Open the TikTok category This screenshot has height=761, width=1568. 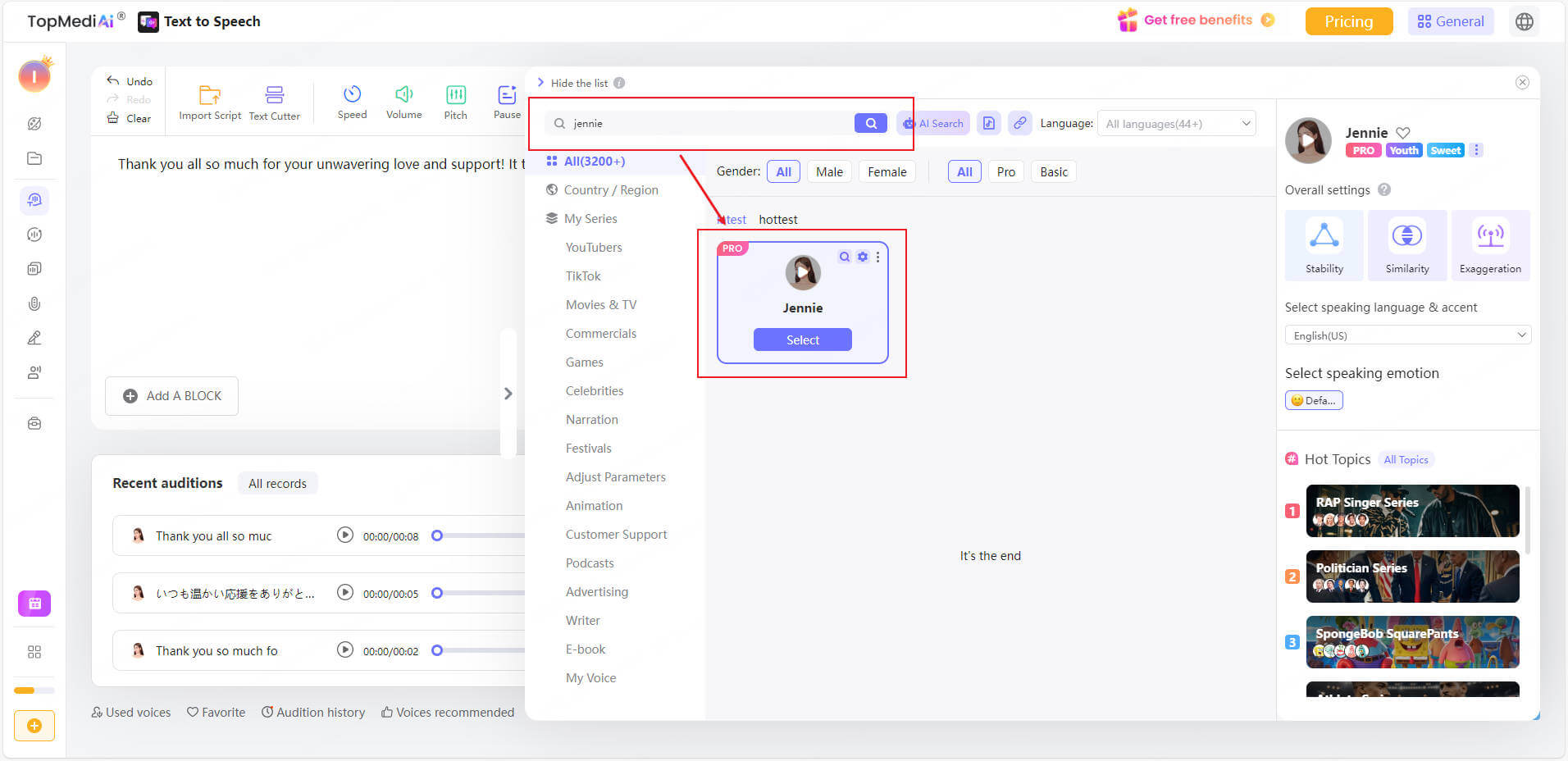[582, 276]
